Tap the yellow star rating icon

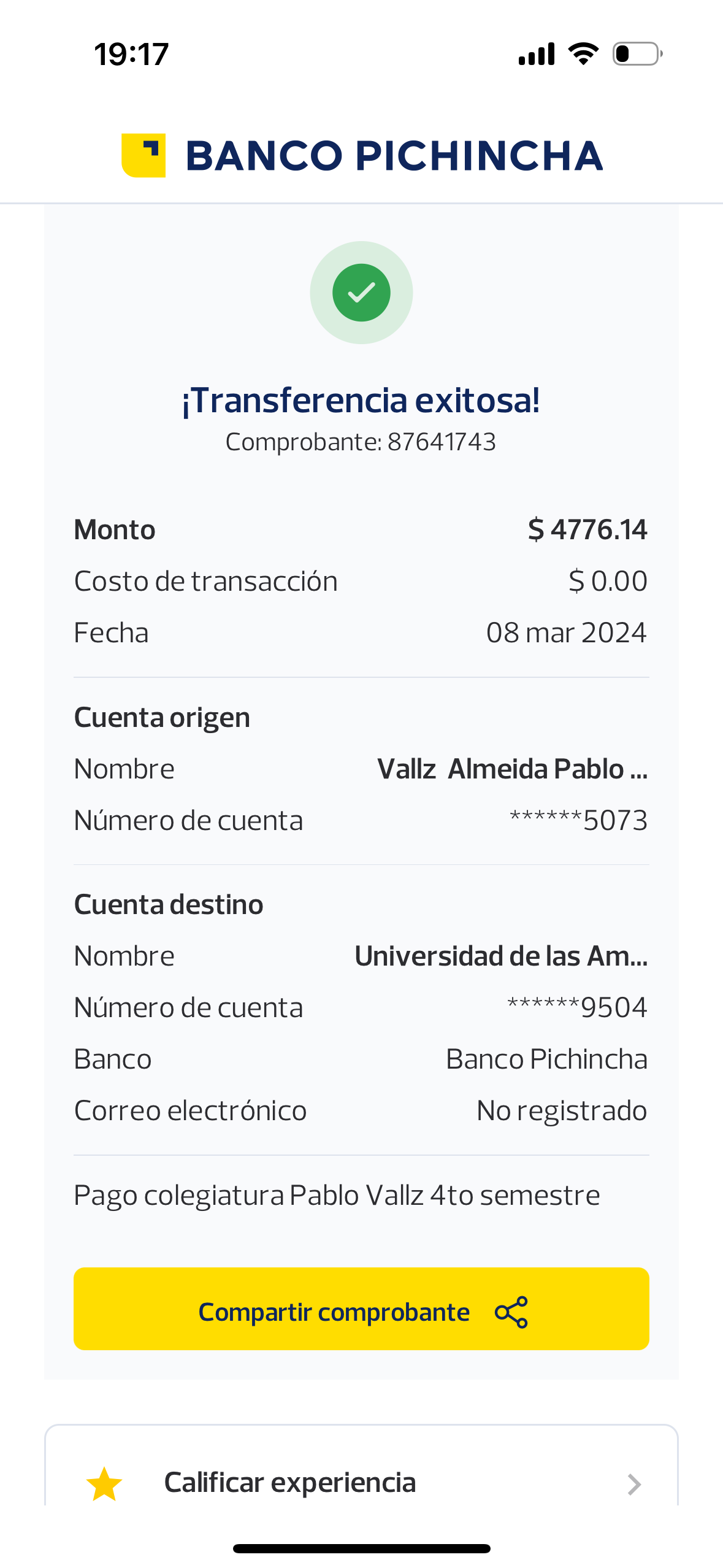tap(105, 1484)
